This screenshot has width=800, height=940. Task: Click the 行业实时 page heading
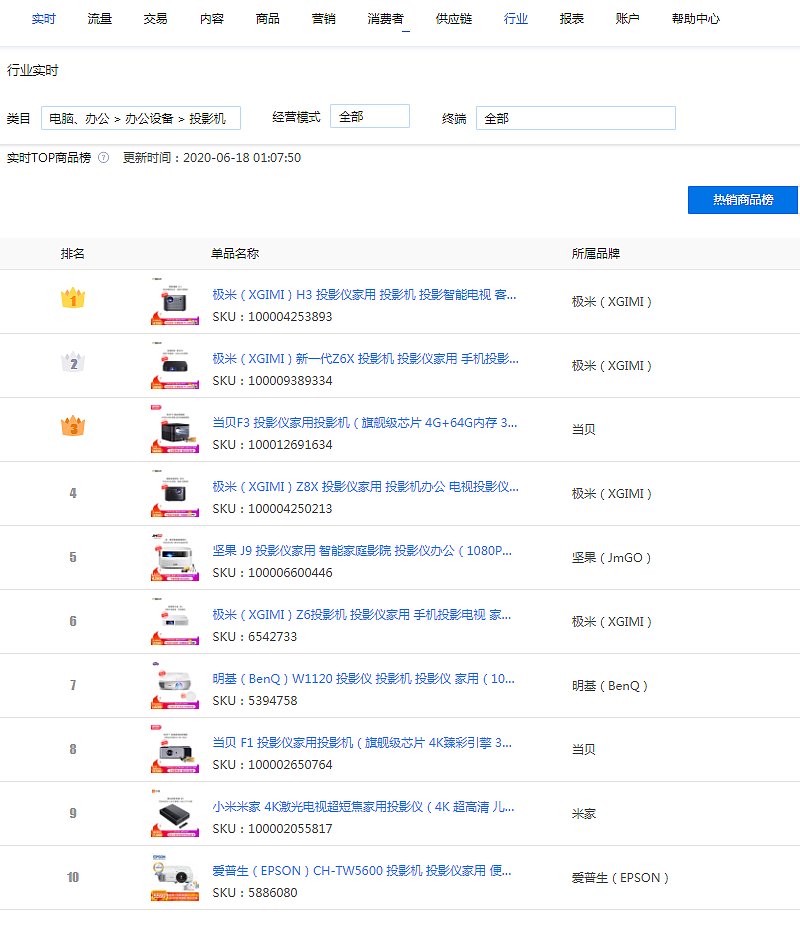[x=32, y=70]
